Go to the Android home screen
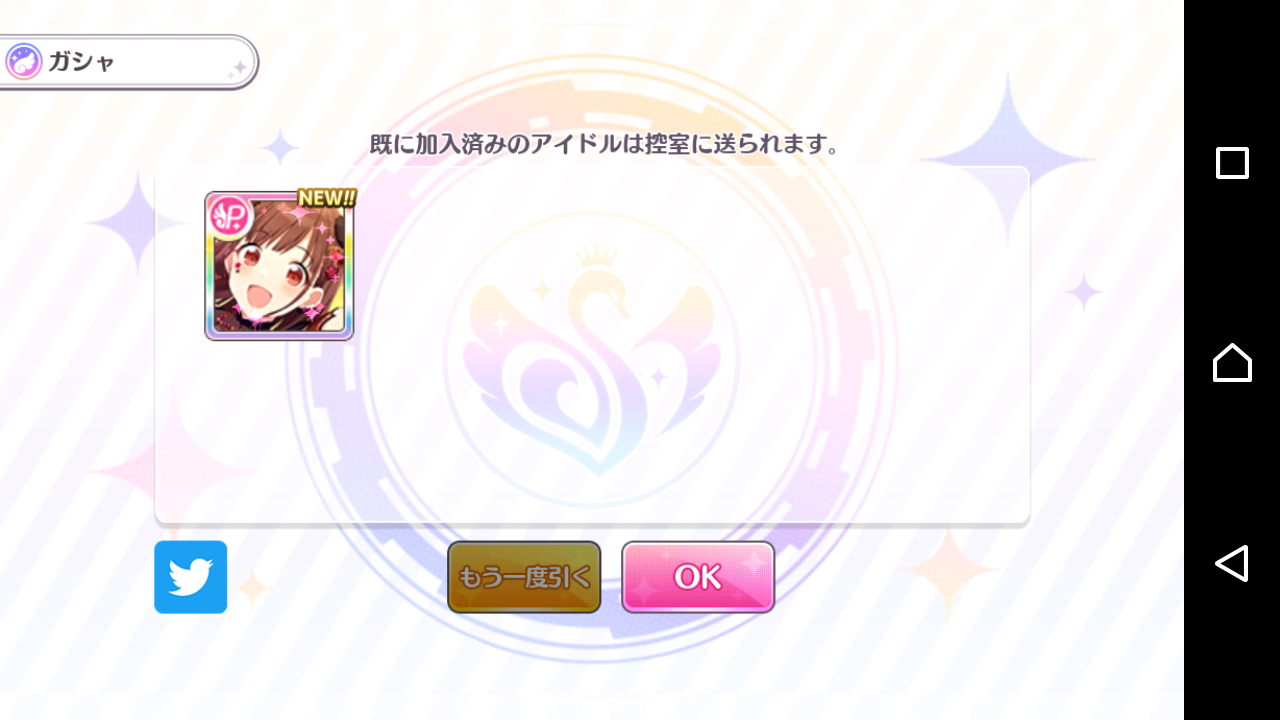The height and width of the screenshot is (720, 1280). [1232, 362]
